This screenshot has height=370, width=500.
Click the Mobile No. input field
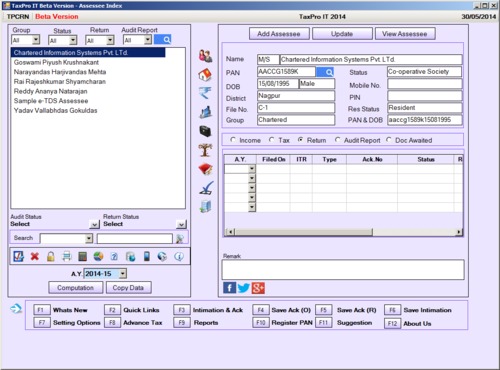click(x=425, y=84)
